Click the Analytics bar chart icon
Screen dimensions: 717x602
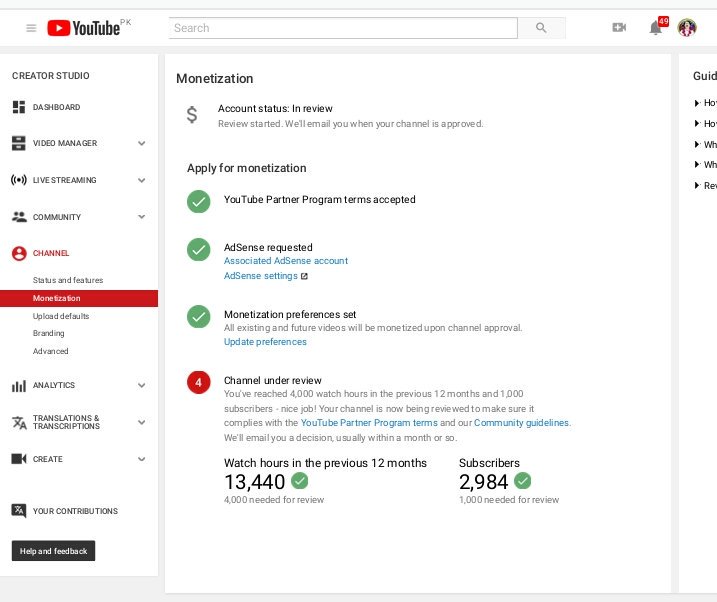19,386
